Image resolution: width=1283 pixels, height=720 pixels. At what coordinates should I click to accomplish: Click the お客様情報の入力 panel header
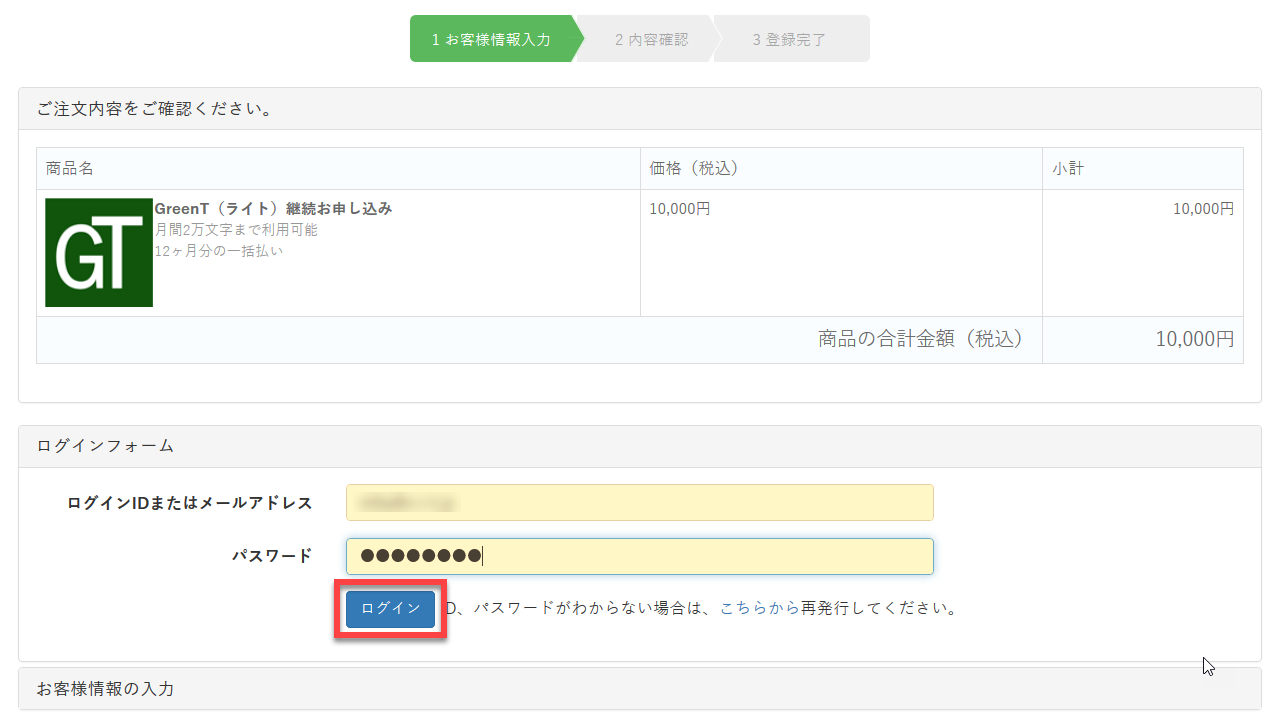pyautogui.click(x=106, y=689)
